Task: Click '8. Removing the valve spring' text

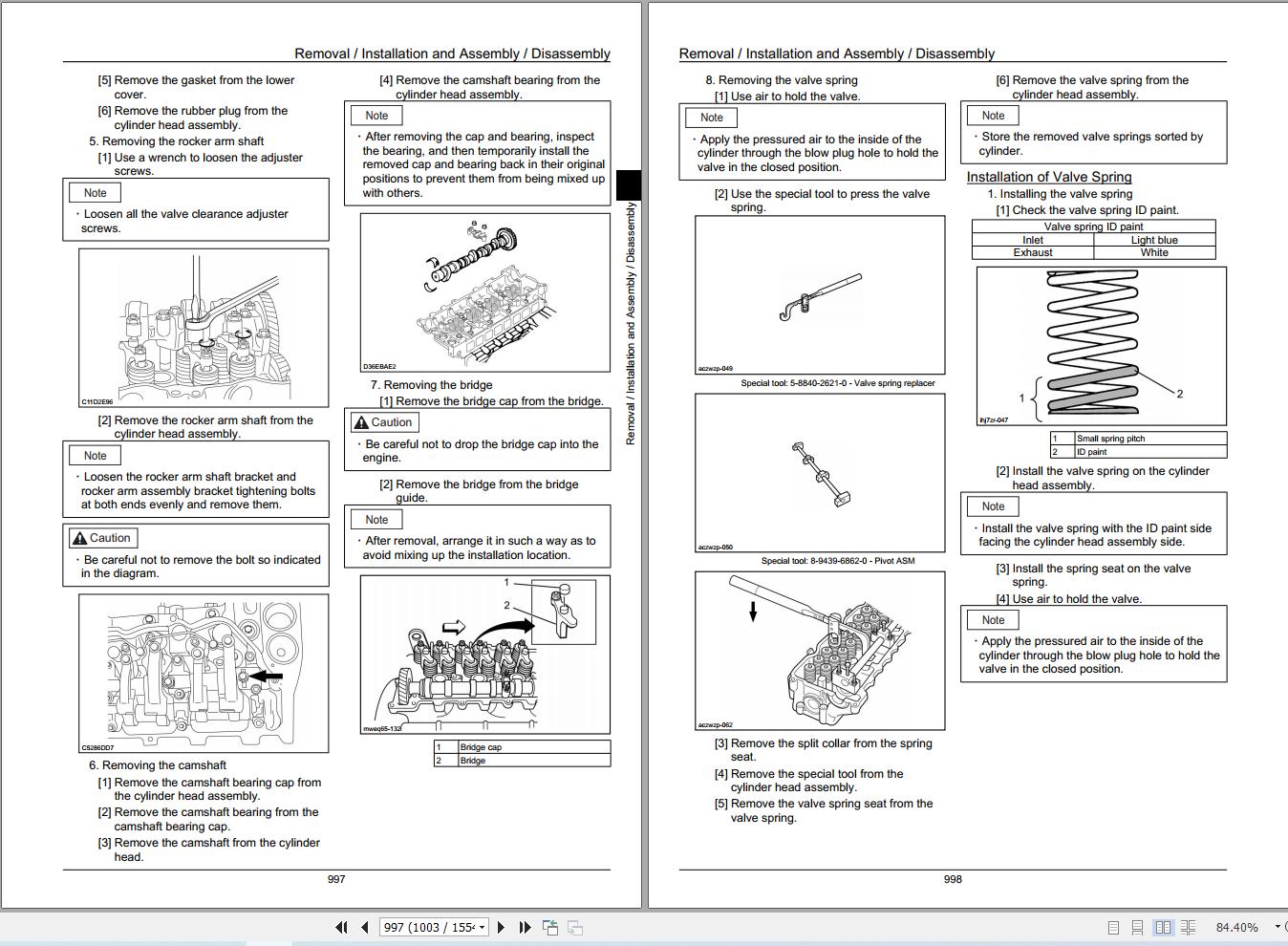Action: [782, 80]
